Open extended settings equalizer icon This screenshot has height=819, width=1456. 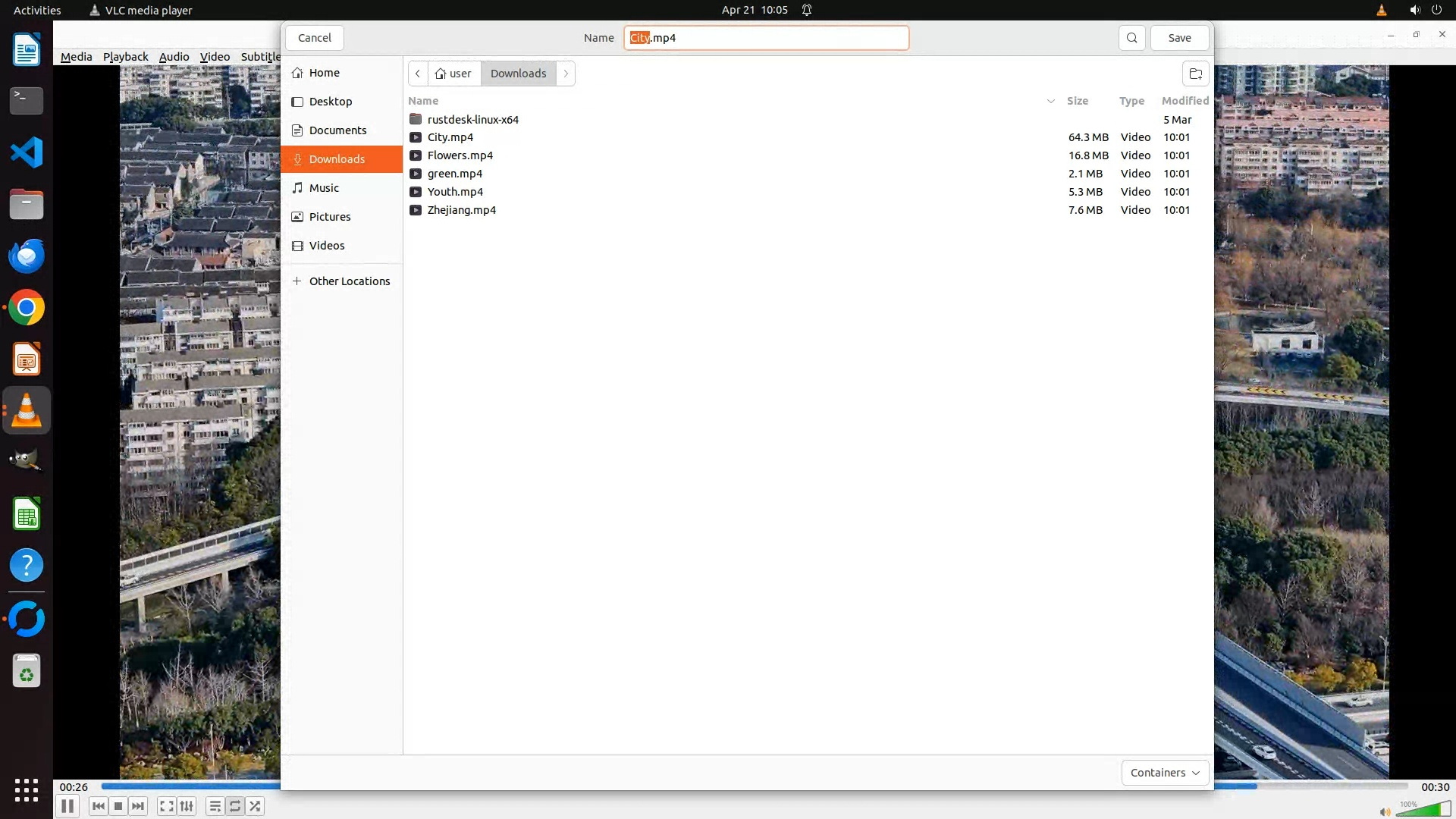click(x=187, y=806)
